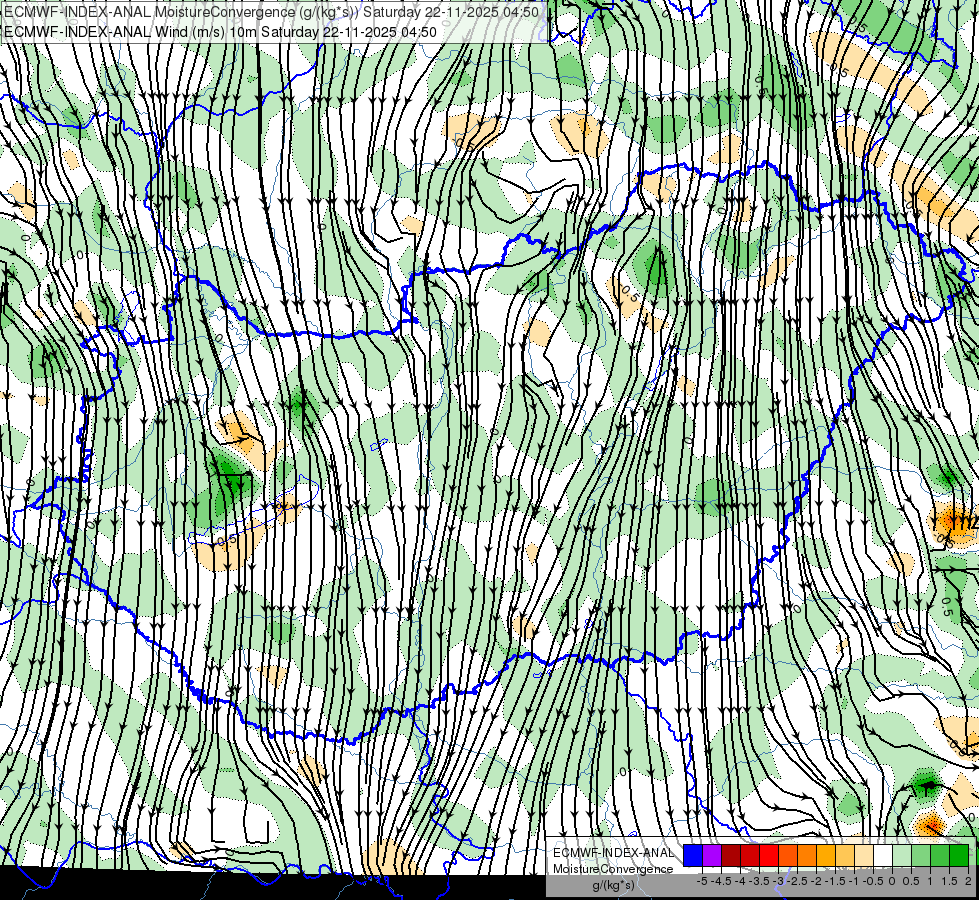Screen dimensions: 979x900
Task: Select the green swatch between 1 and 1.5
Action: point(940,855)
